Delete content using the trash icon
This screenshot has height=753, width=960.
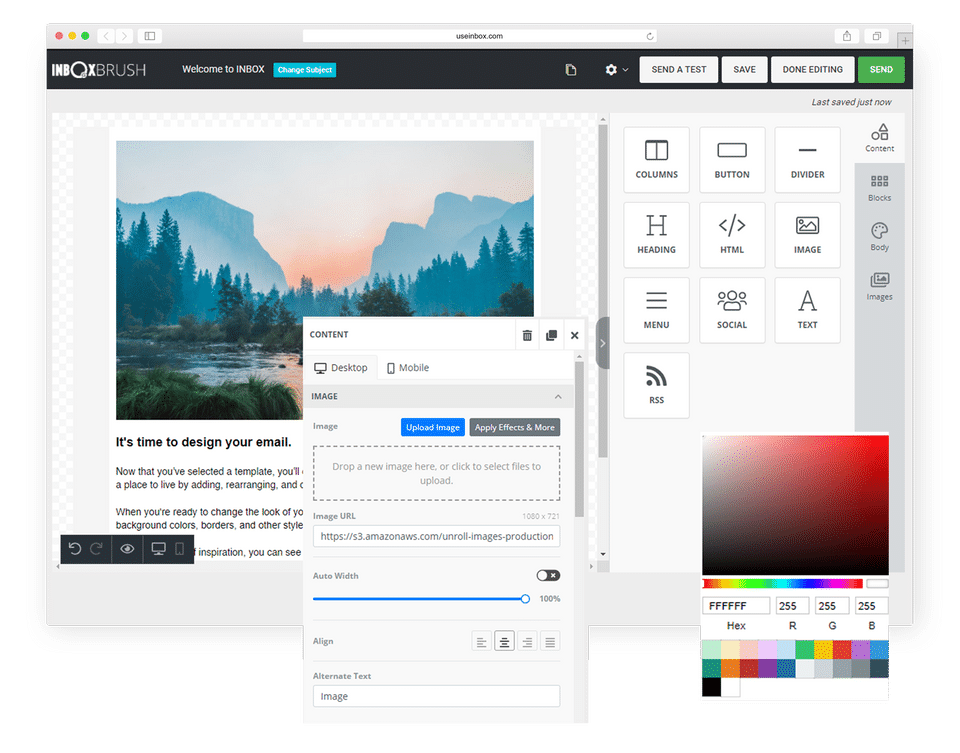click(x=527, y=335)
